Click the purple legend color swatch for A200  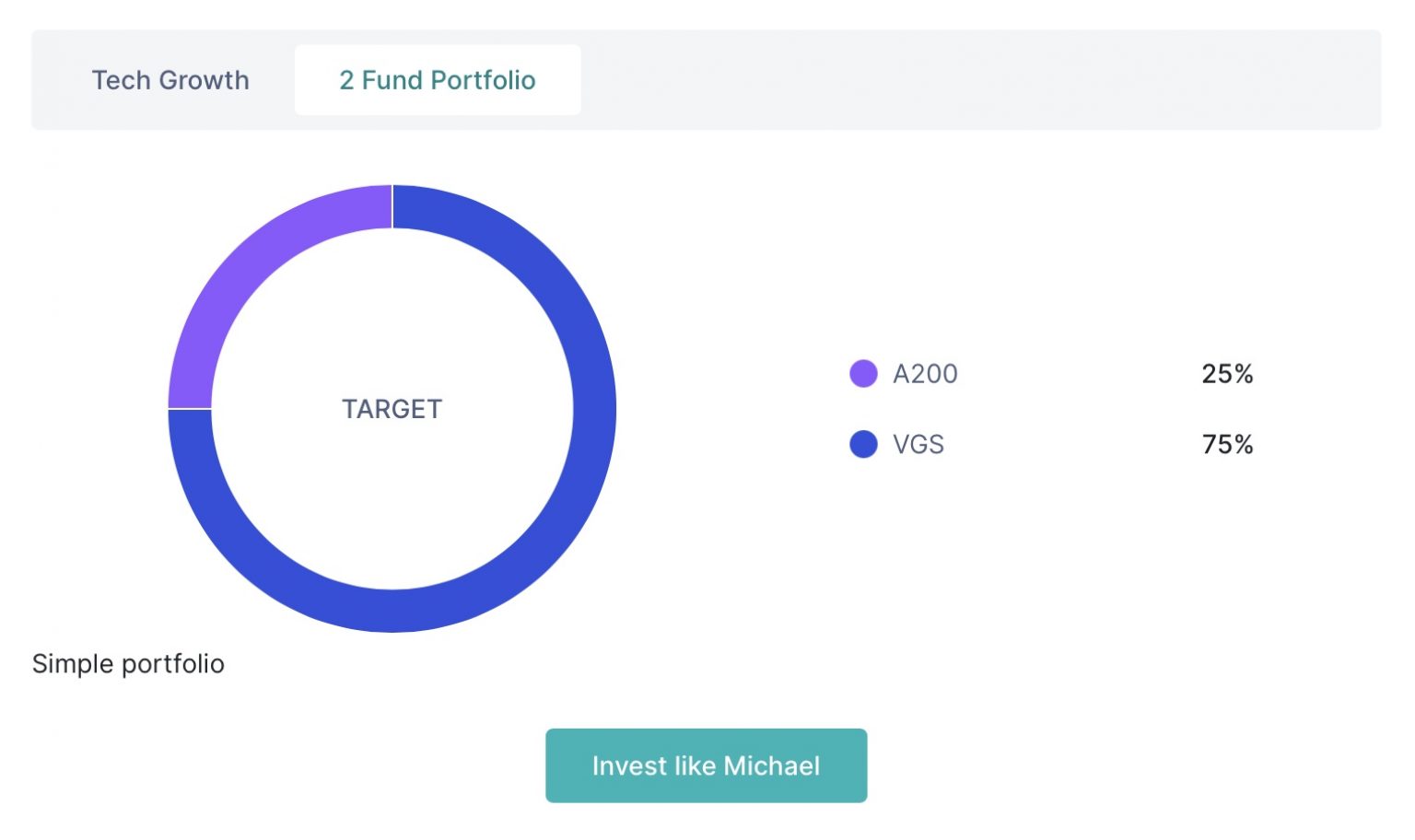[x=863, y=374]
